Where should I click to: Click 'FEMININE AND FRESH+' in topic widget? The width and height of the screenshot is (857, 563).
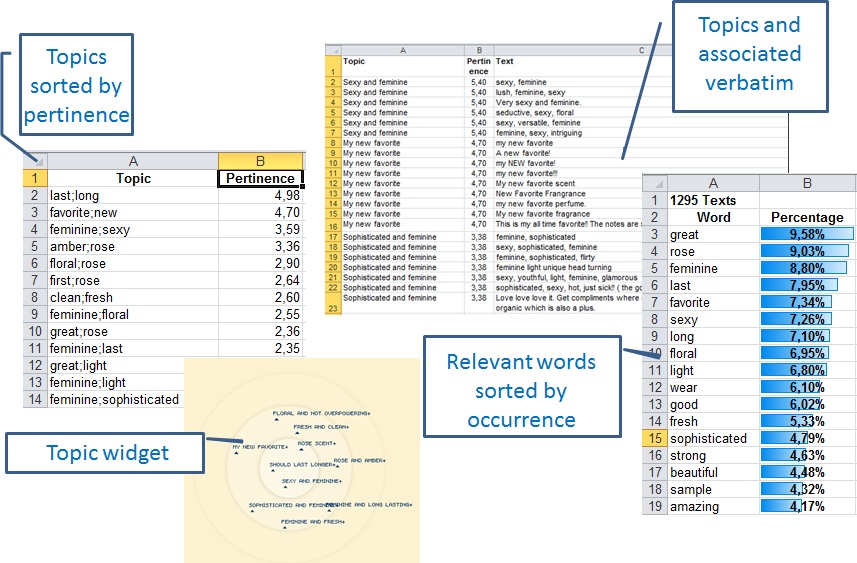click(x=313, y=522)
